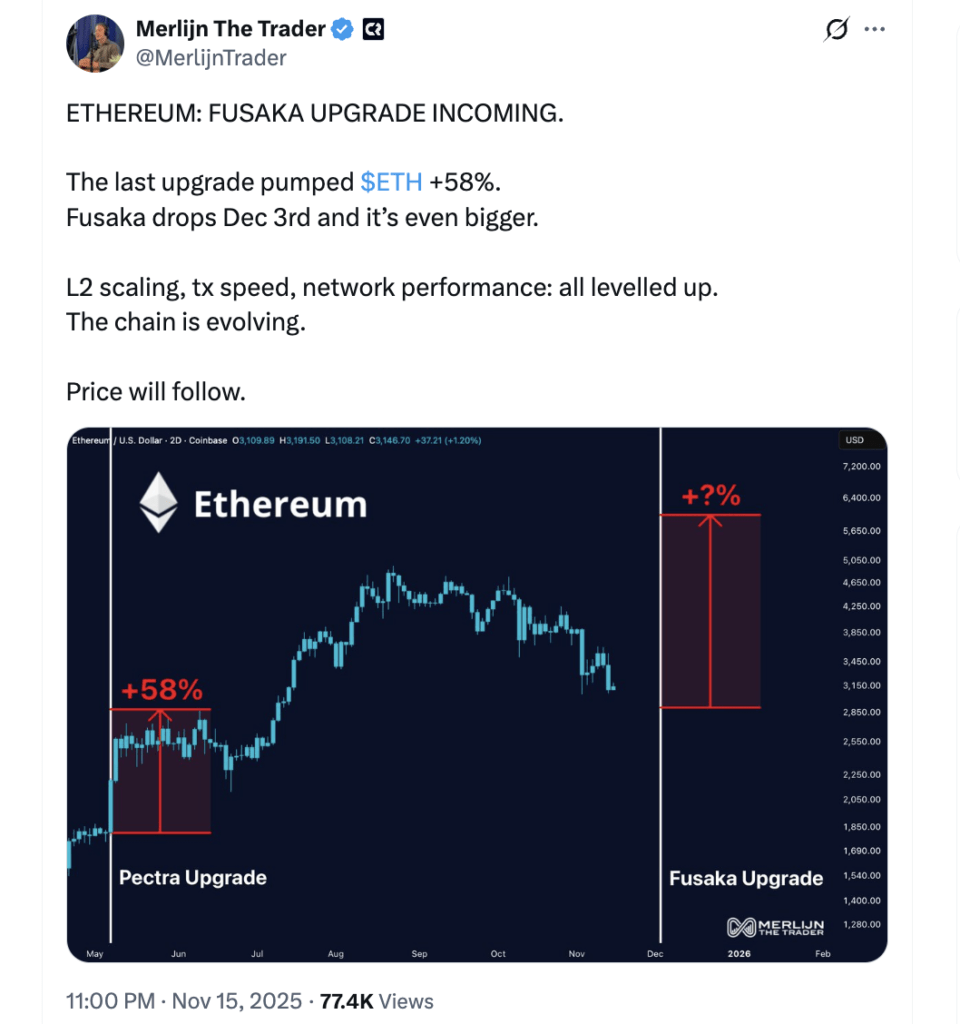
Task: Click the 2026 label on time axis
Action: (x=738, y=954)
